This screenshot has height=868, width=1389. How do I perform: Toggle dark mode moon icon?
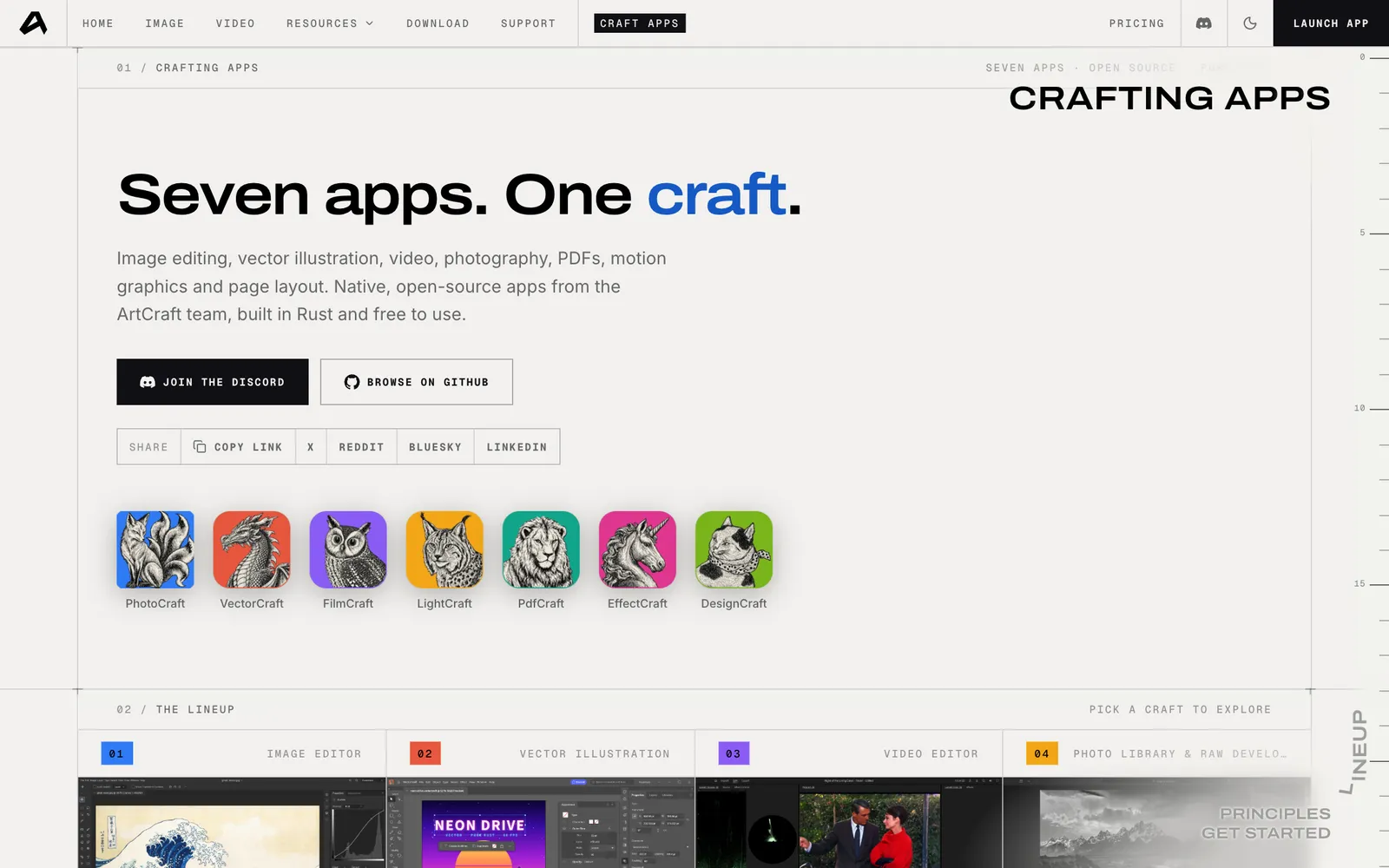click(x=1250, y=23)
